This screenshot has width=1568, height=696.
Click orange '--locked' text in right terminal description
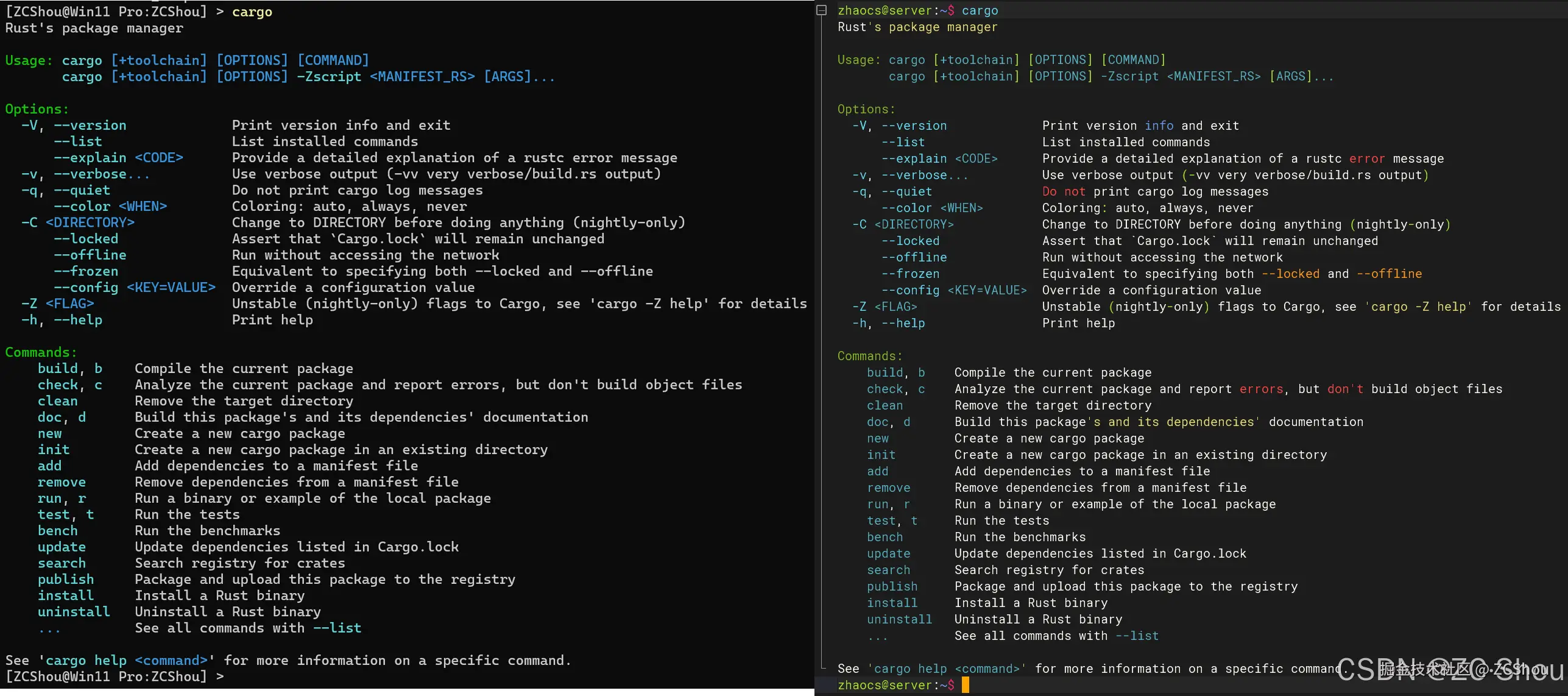pyautogui.click(x=1290, y=274)
